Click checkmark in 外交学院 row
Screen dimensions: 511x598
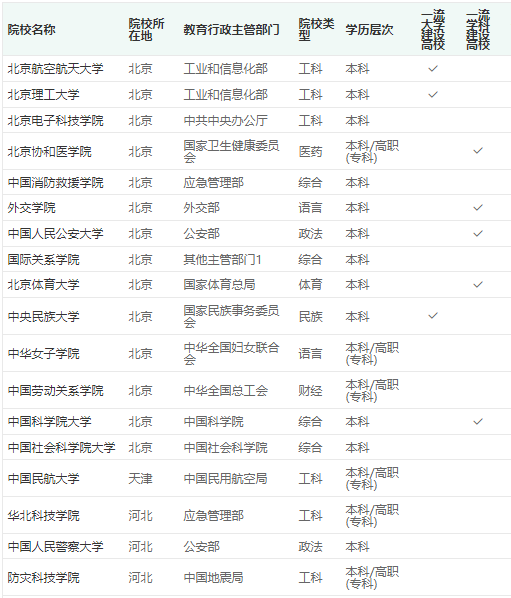(478, 208)
